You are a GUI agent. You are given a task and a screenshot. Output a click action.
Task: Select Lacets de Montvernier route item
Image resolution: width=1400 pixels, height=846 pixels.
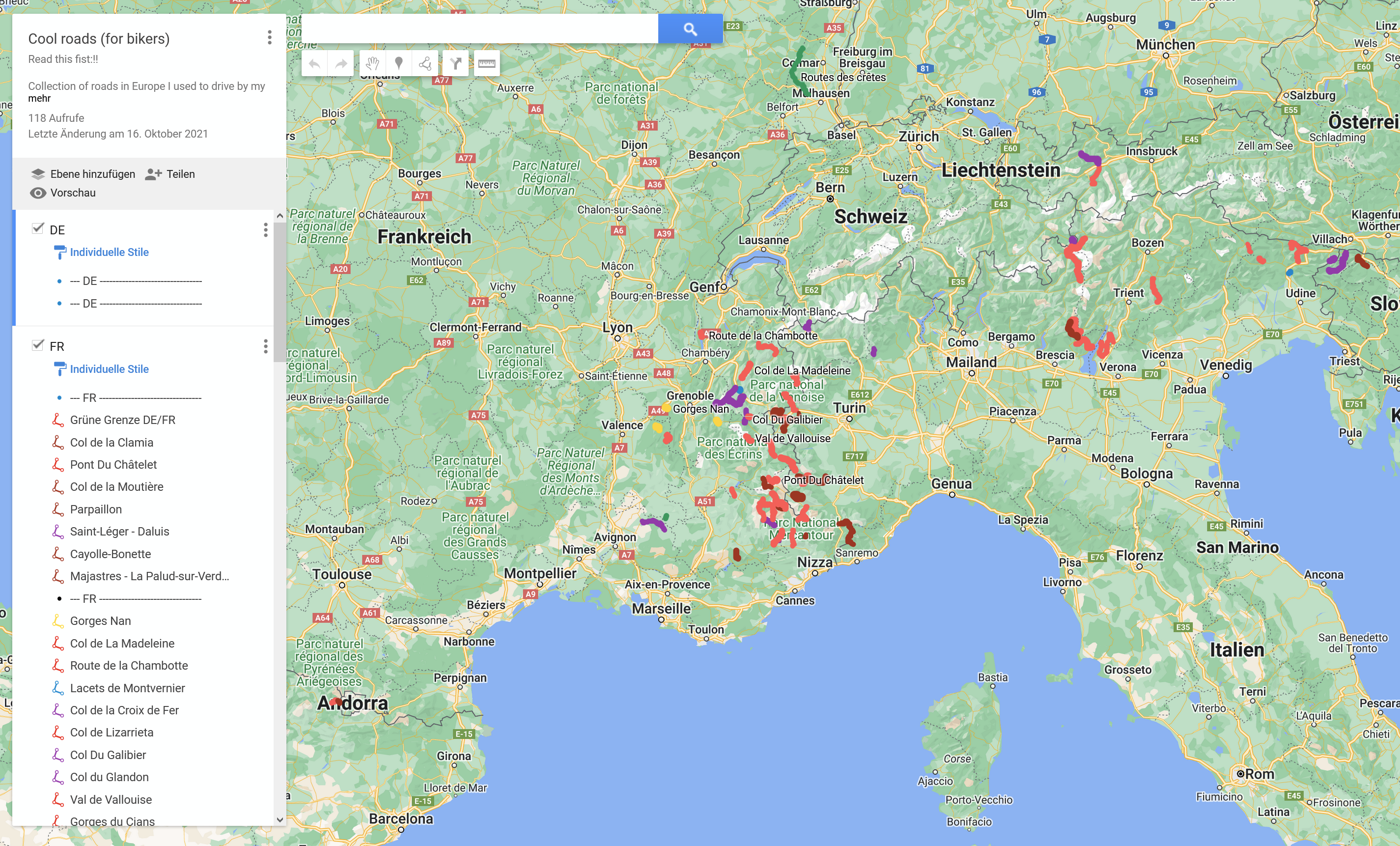[127, 688]
